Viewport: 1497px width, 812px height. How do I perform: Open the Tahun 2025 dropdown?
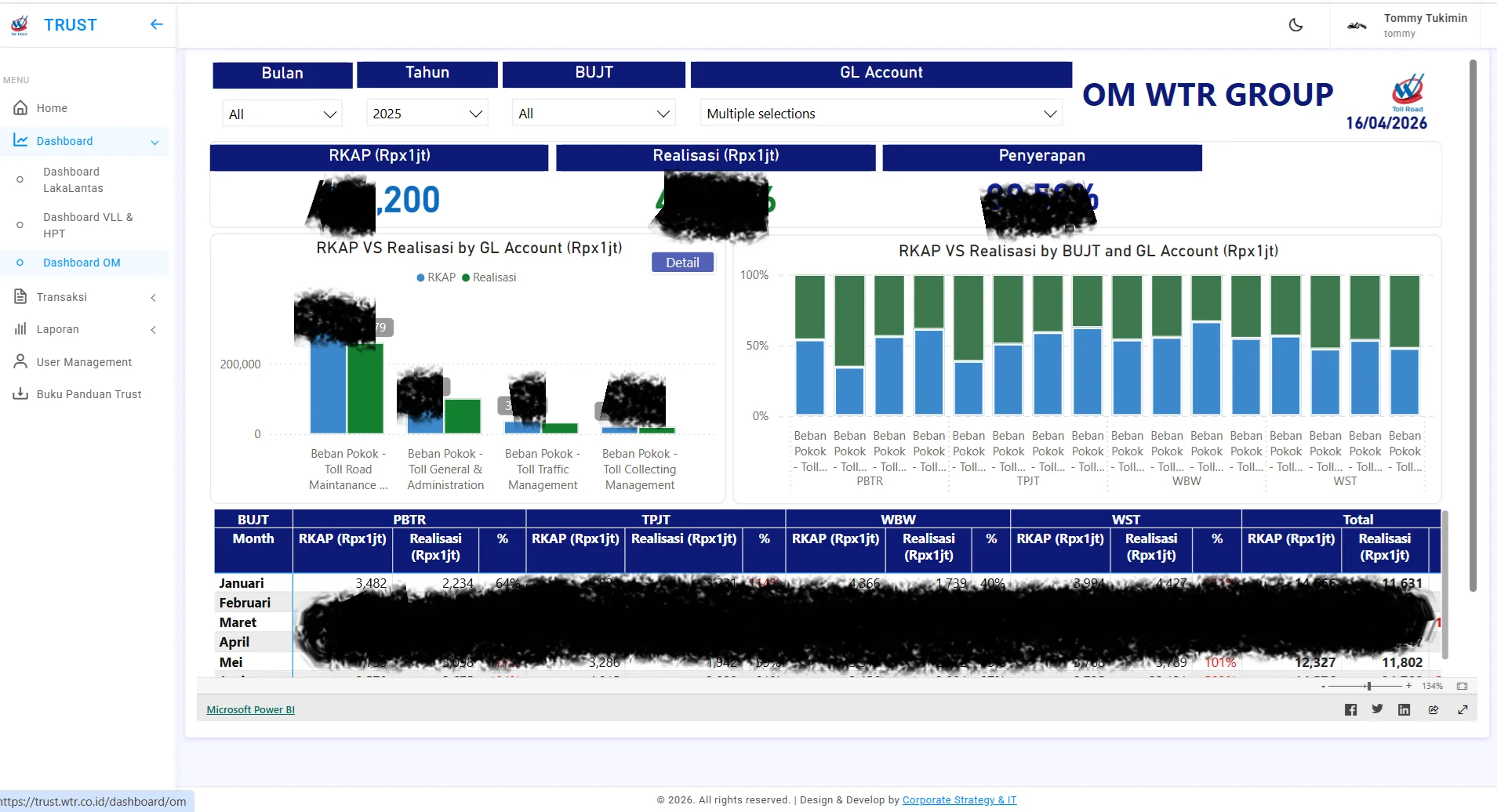click(x=427, y=114)
